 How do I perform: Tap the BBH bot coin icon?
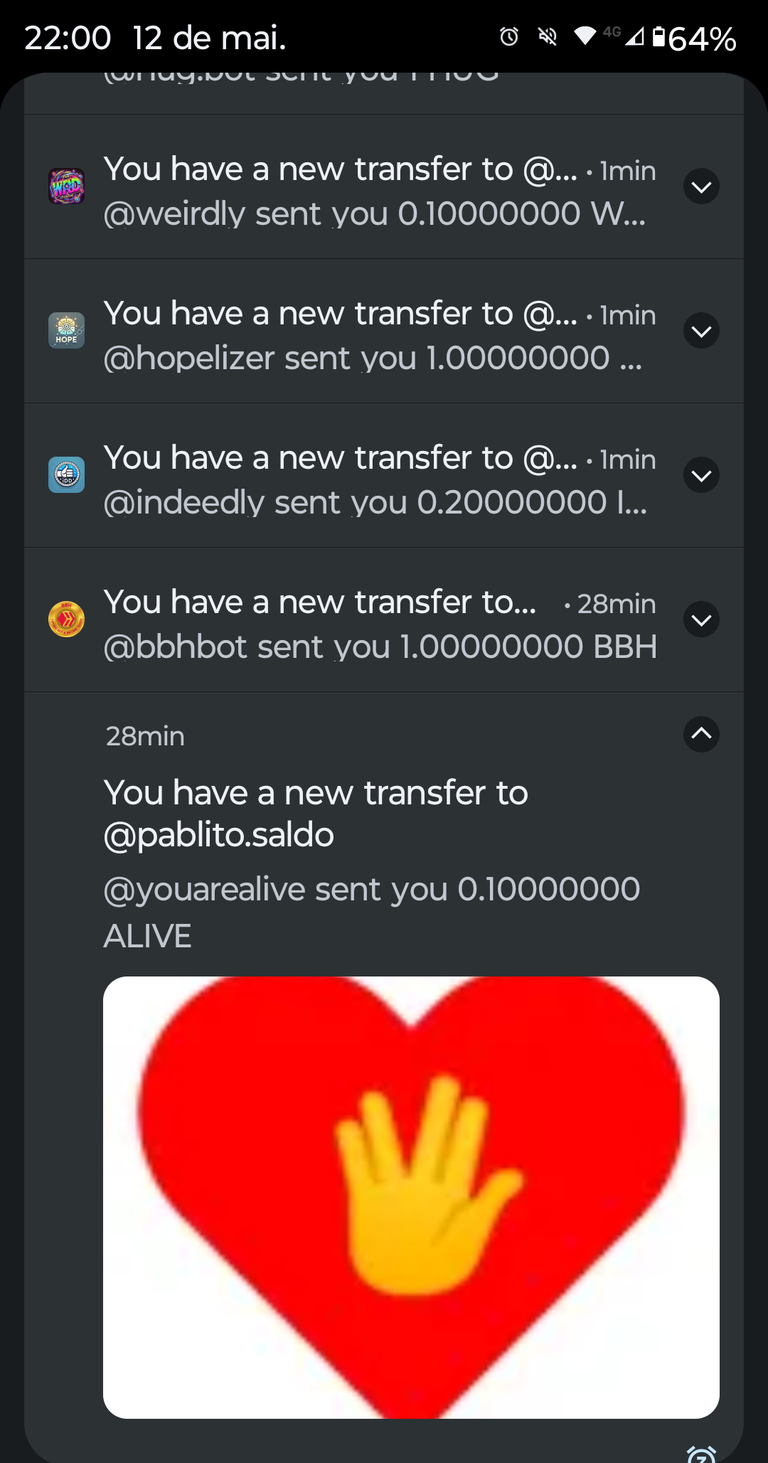tap(66, 620)
